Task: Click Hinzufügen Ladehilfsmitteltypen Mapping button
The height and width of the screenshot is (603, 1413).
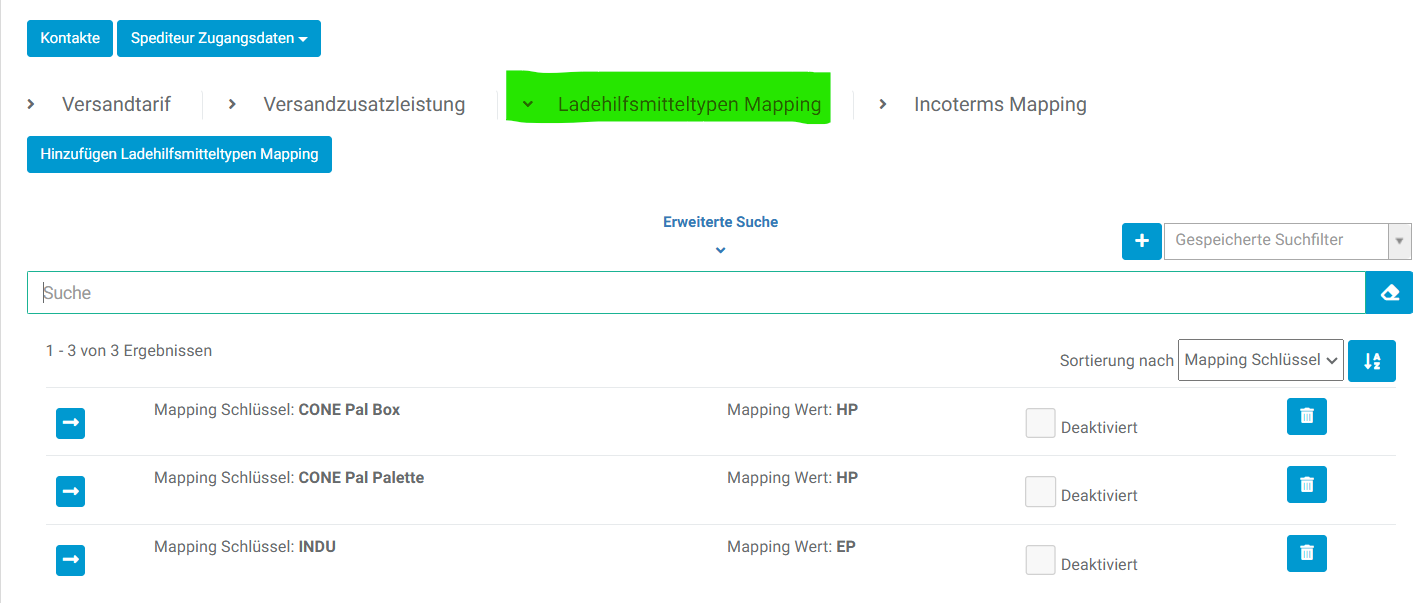Action: pos(179,154)
